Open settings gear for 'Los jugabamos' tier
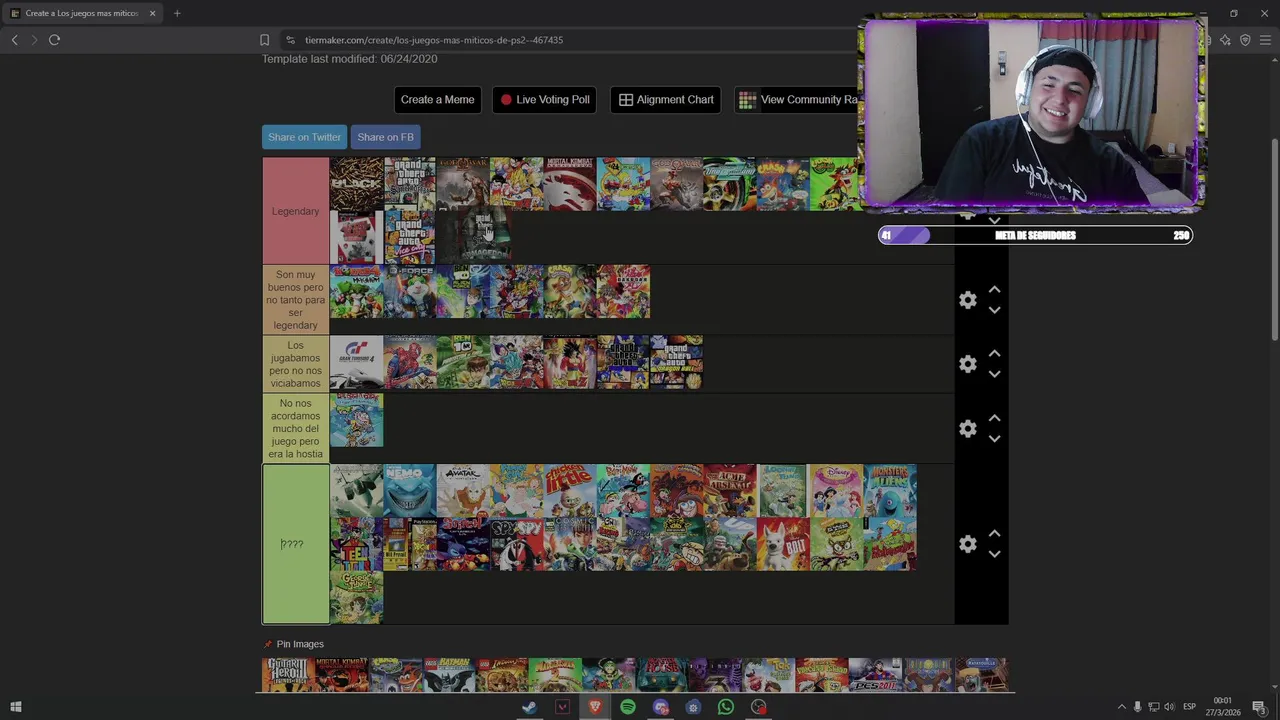Image resolution: width=1280 pixels, height=720 pixels. [967, 364]
